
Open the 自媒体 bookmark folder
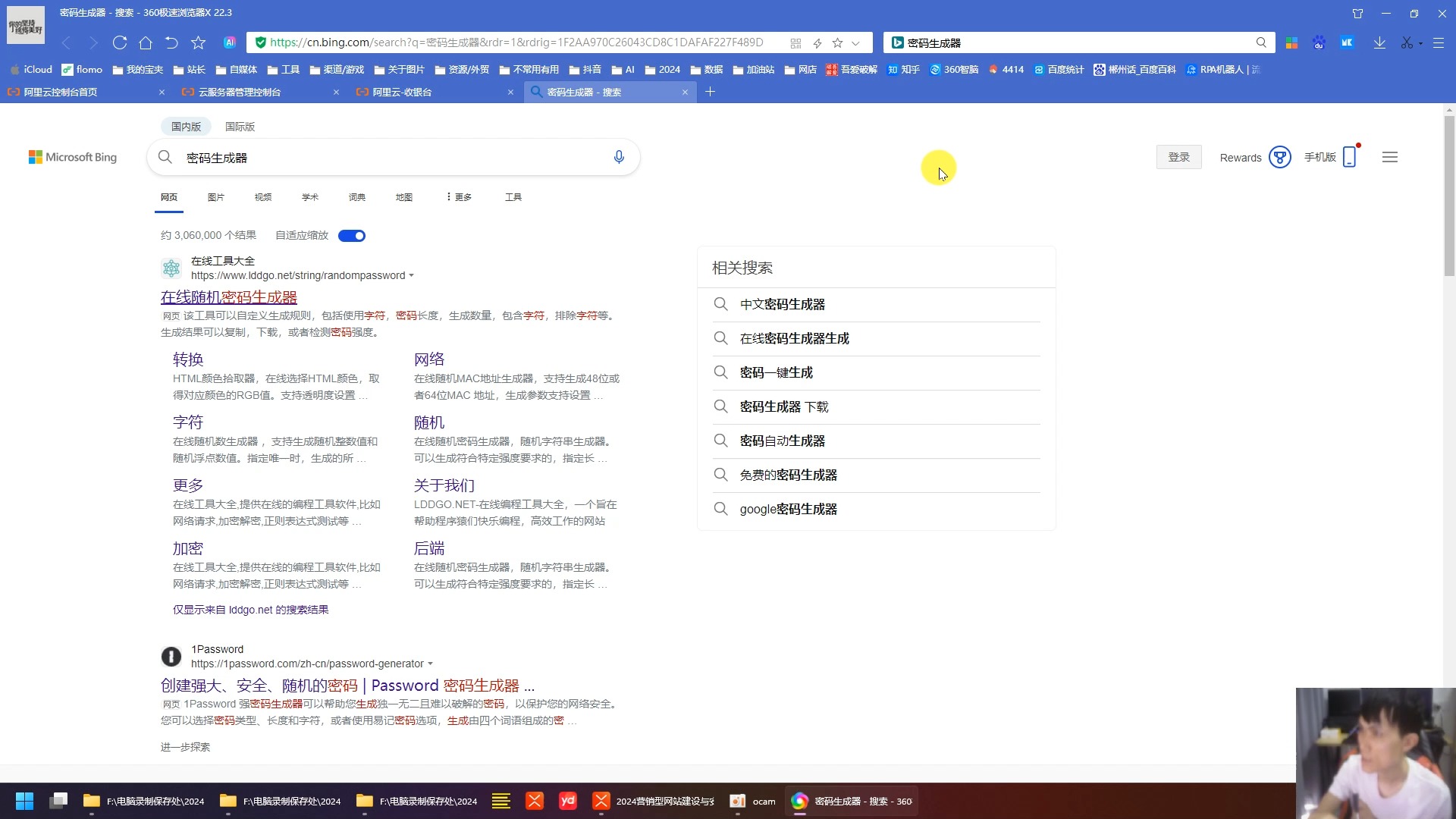pyautogui.click(x=237, y=69)
